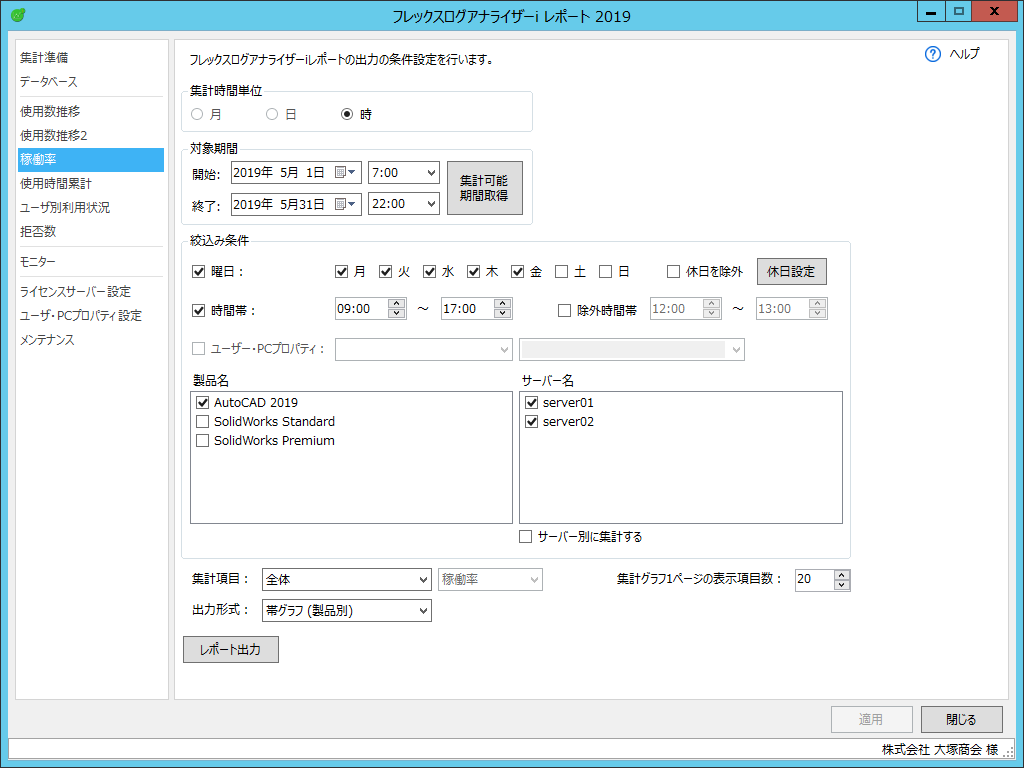This screenshot has height=768, width=1024.
Task: Increase the 09:00 time band start
Action: [x=396, y=304]
